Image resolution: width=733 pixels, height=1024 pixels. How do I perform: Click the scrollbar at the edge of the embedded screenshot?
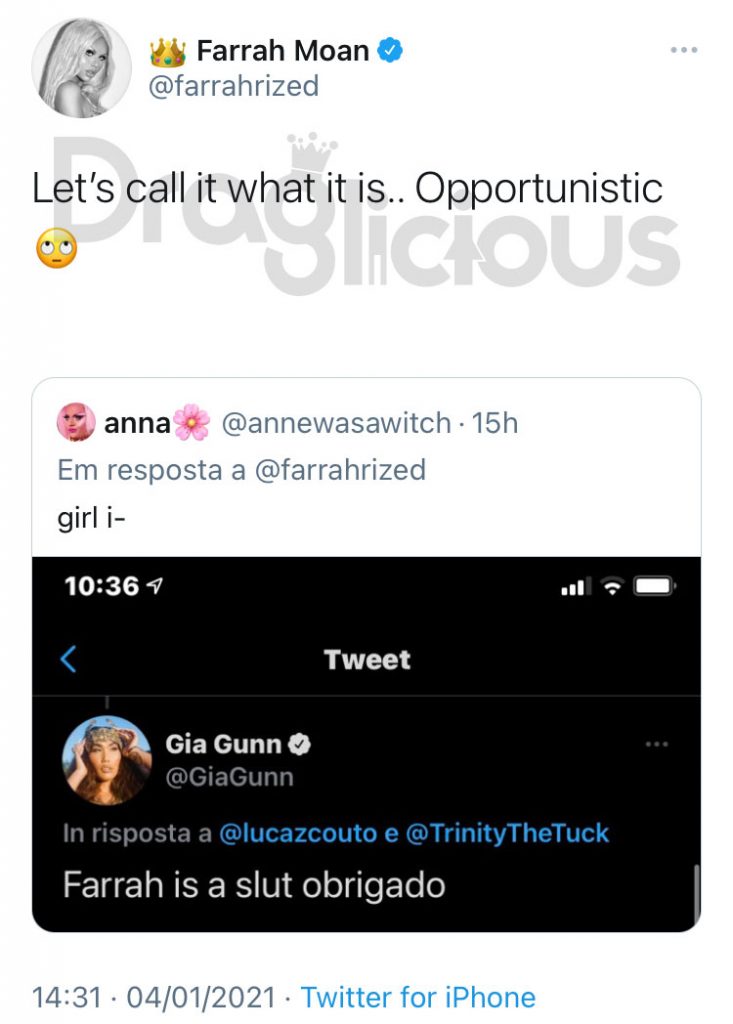[696, 895]
